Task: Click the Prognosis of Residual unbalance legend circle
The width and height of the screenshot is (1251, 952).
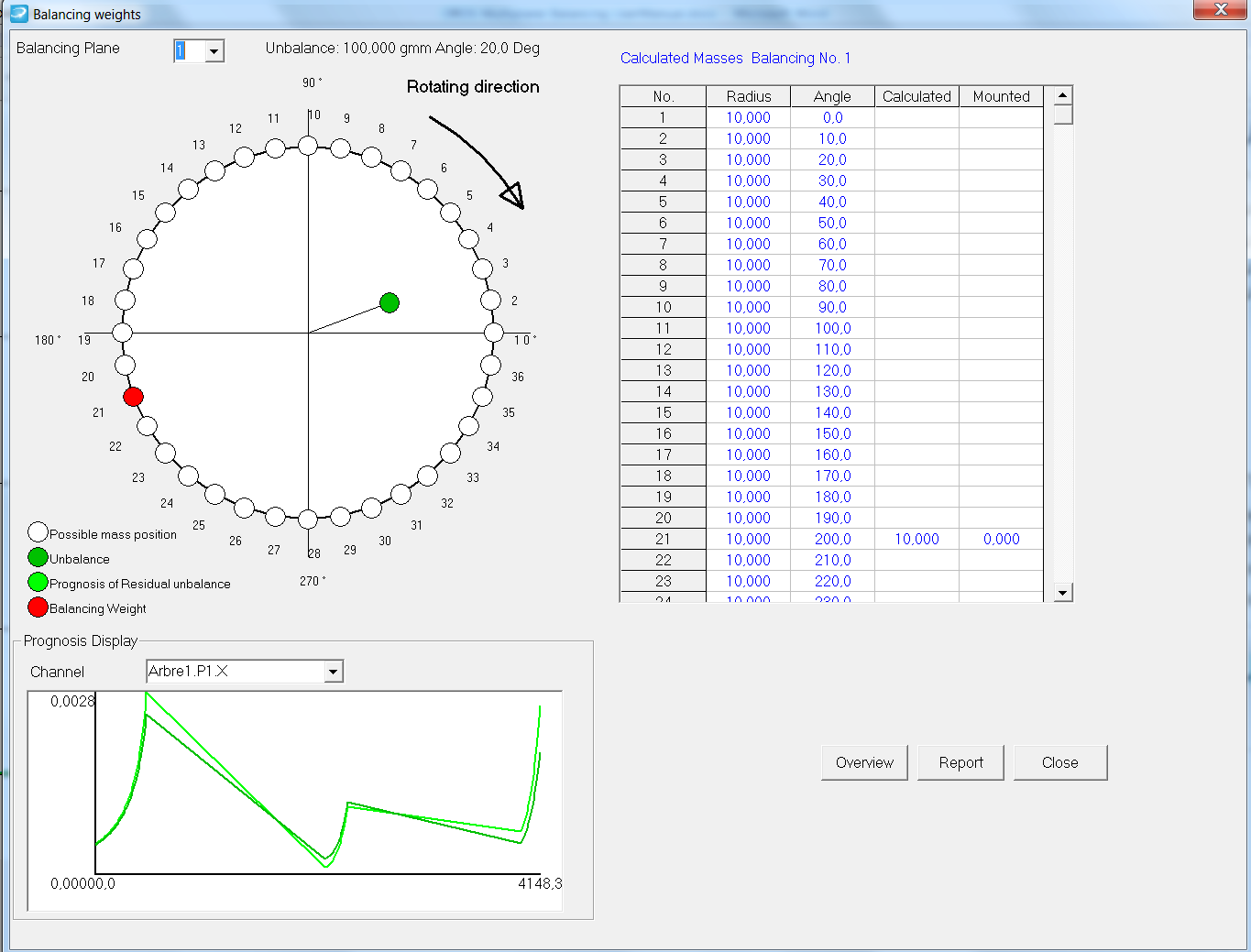Action: 38,582
